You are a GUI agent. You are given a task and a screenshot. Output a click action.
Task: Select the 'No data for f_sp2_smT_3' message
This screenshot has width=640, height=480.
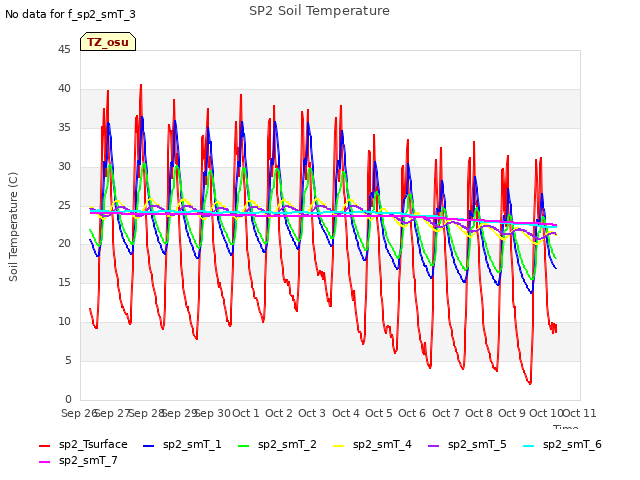[x=70, y=14]
